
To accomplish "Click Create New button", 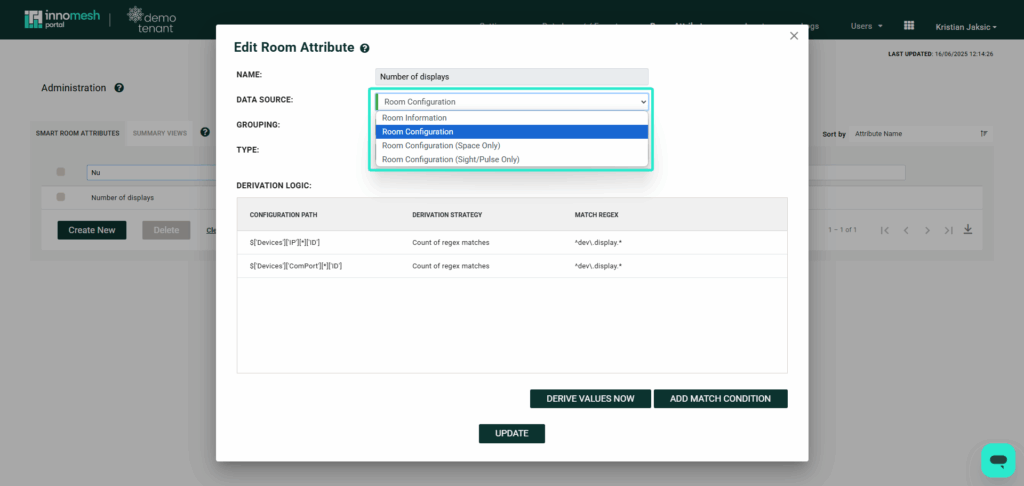I will [x=92, y=230].
